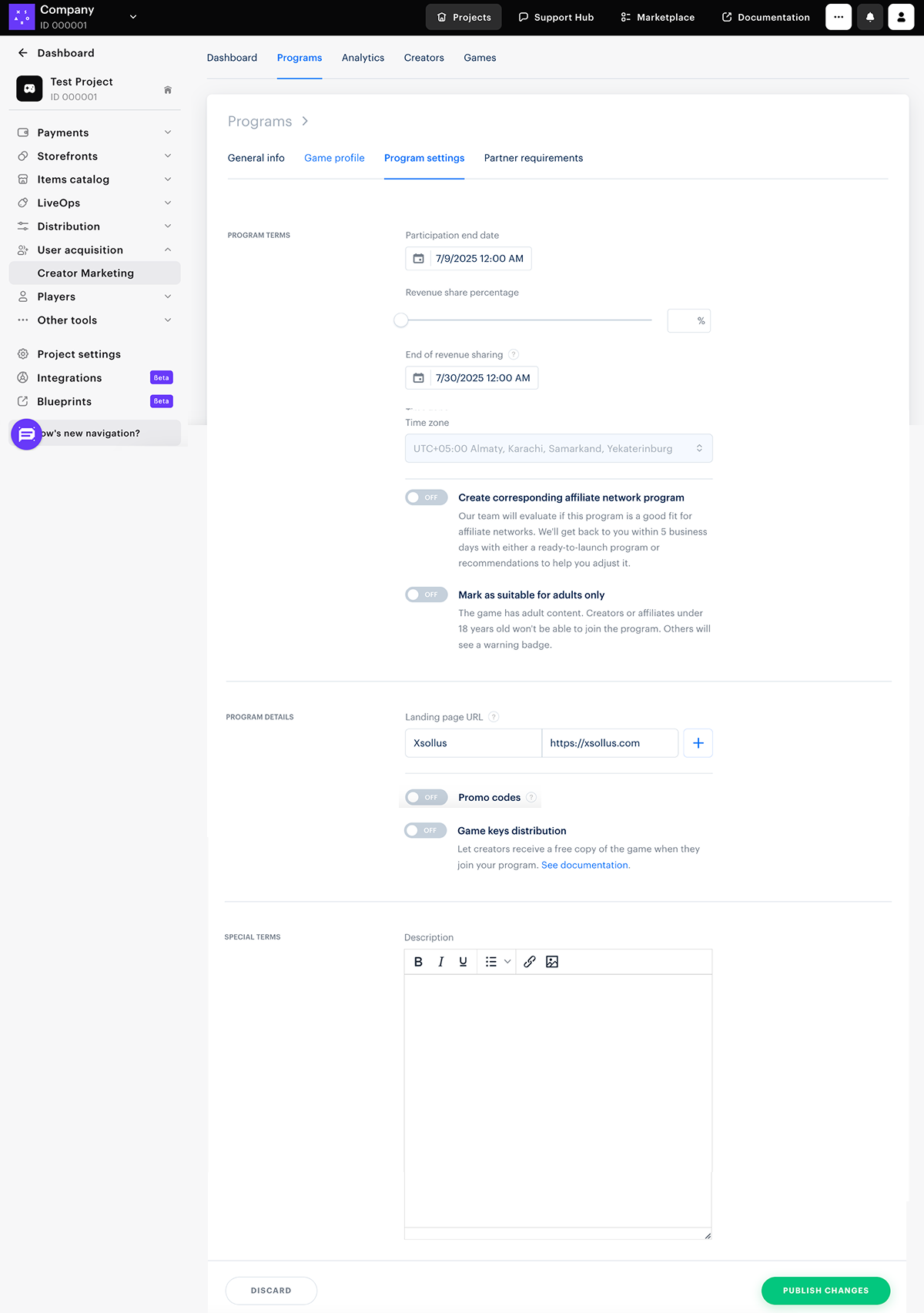Go to the Analytics tab
The width and height of the screenshot is (924, 1313).
(363, 58)
